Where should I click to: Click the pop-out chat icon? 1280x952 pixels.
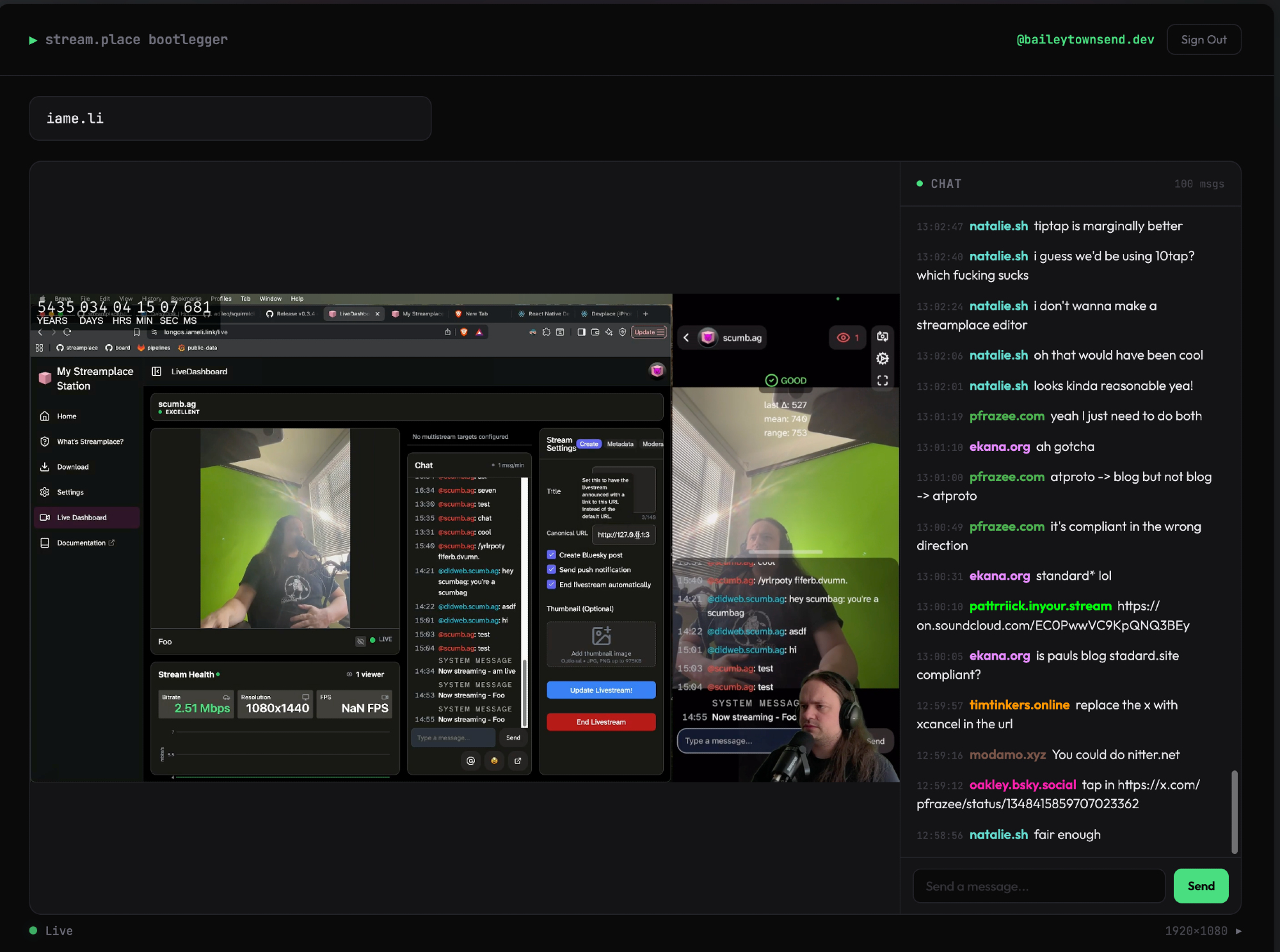(x=518, y=761)
